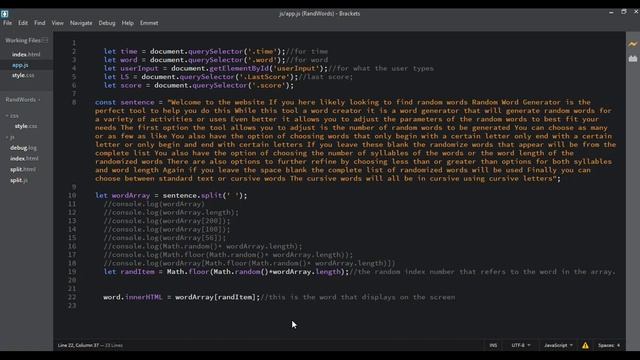Click the Brackets app icon in title bar
640x360 pixels.
pyautogui.click(x=4, y=13)
